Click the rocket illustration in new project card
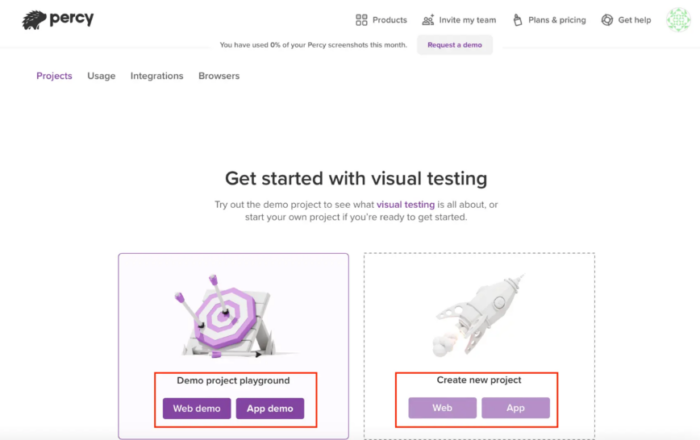Screen dimensions: 700x440 [478, 315]
